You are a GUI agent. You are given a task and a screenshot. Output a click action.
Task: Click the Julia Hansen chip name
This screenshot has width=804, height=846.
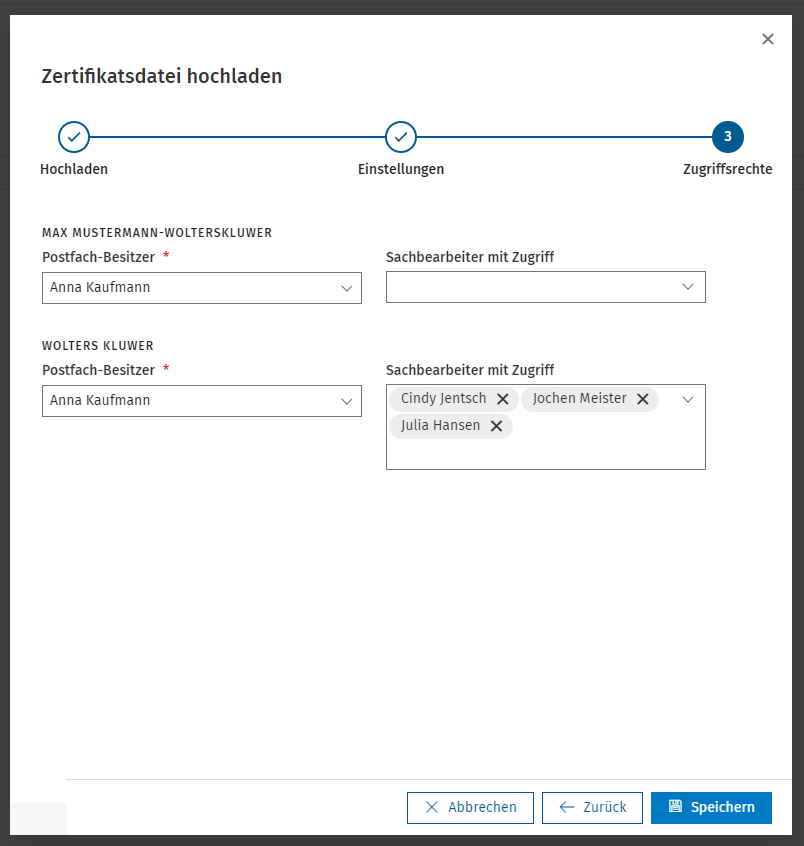(x=440, y=425)
